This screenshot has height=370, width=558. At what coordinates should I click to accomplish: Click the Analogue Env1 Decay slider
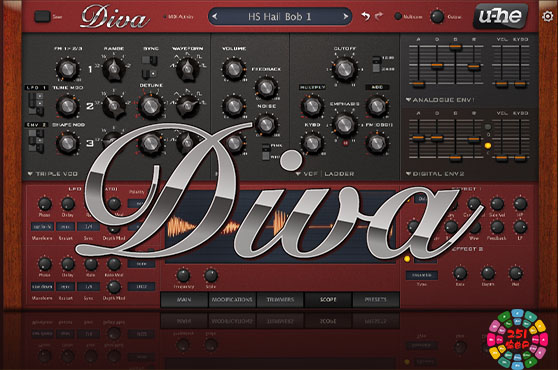437,65
